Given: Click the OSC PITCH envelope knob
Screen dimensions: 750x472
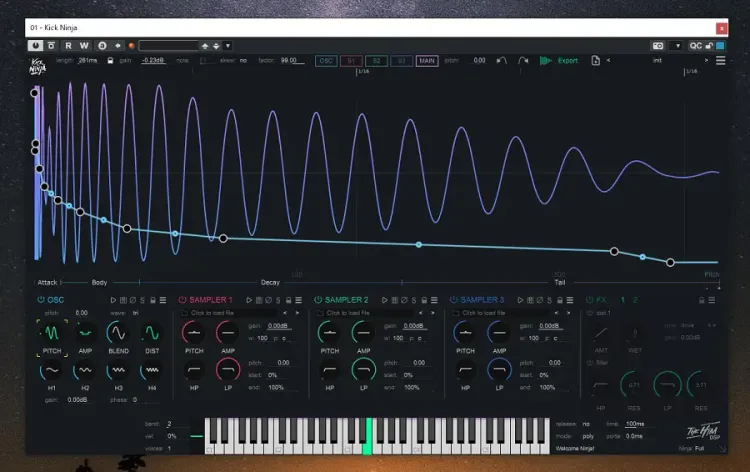Looking at the screenshot, I should pyautogui.click(x=52, y=332).
